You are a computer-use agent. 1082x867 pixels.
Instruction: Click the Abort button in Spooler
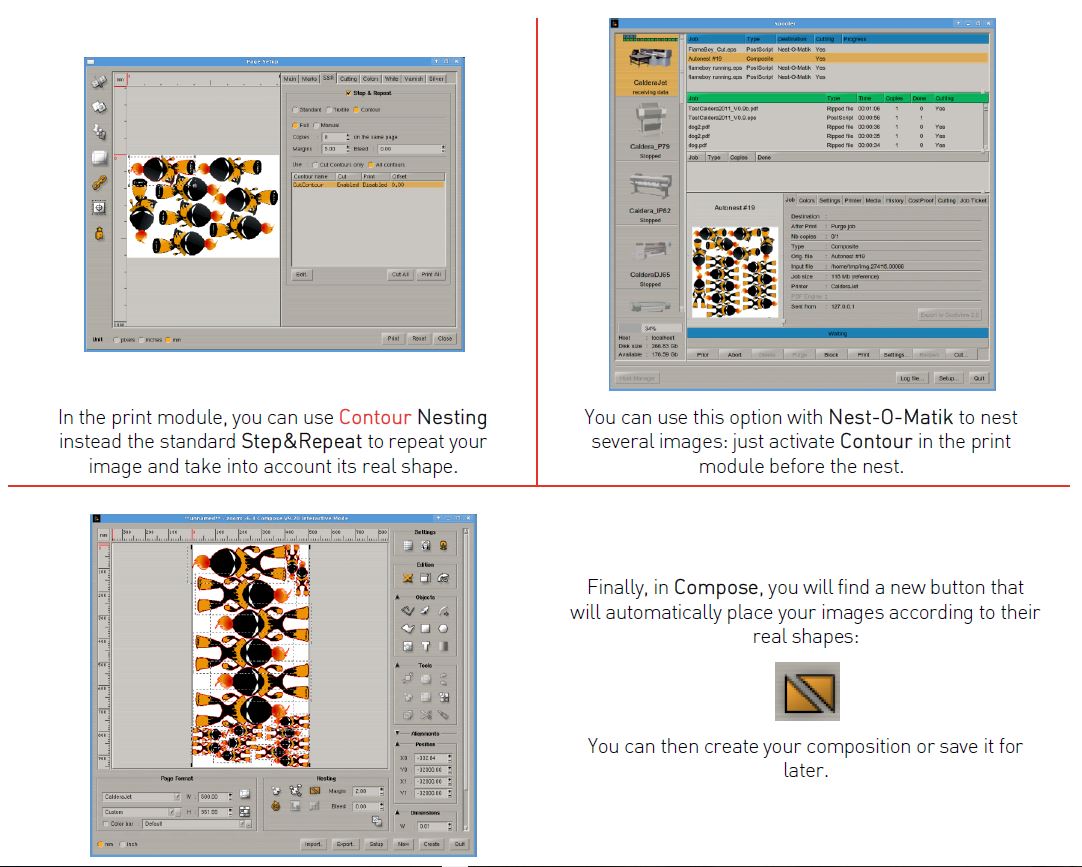735,354
